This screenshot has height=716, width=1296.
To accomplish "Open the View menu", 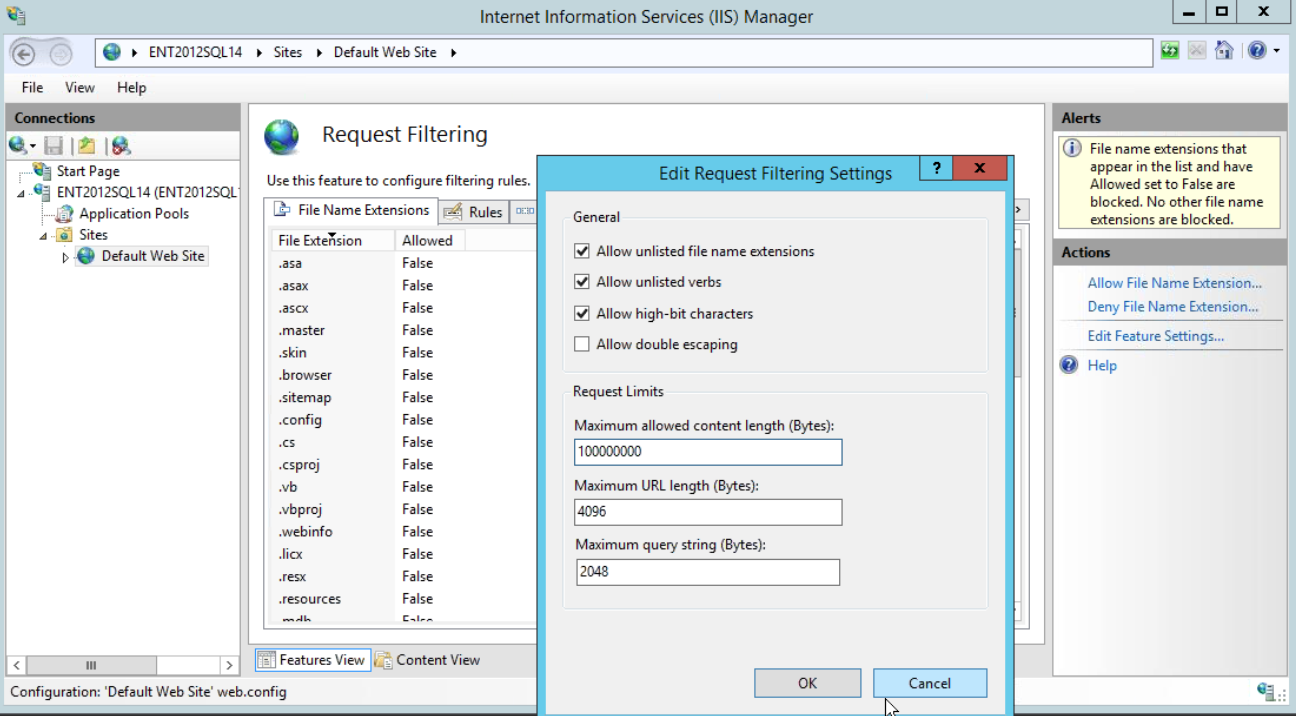I will (79, 87).
